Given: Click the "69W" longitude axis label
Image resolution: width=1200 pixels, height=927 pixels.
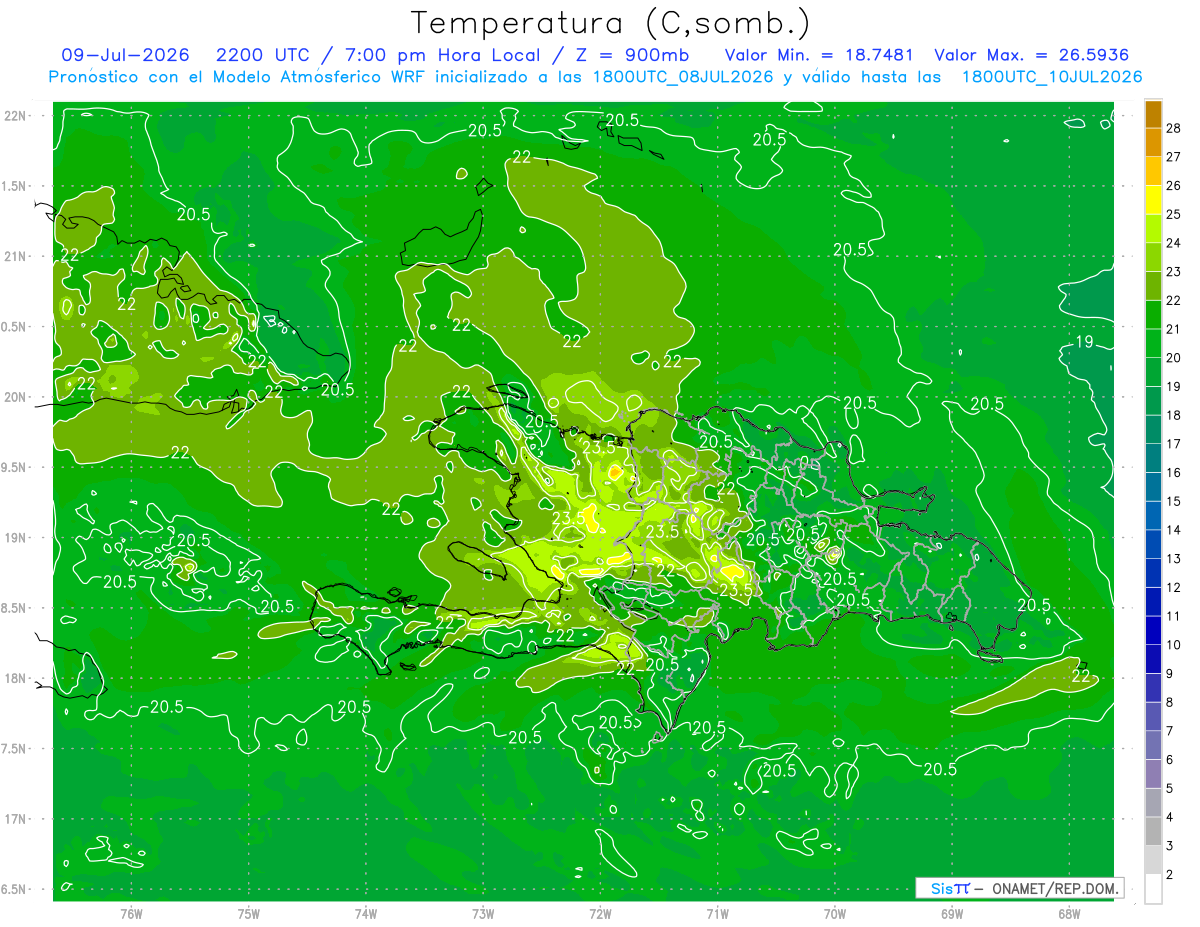Looking at the screenshot, I should point(952,913).
